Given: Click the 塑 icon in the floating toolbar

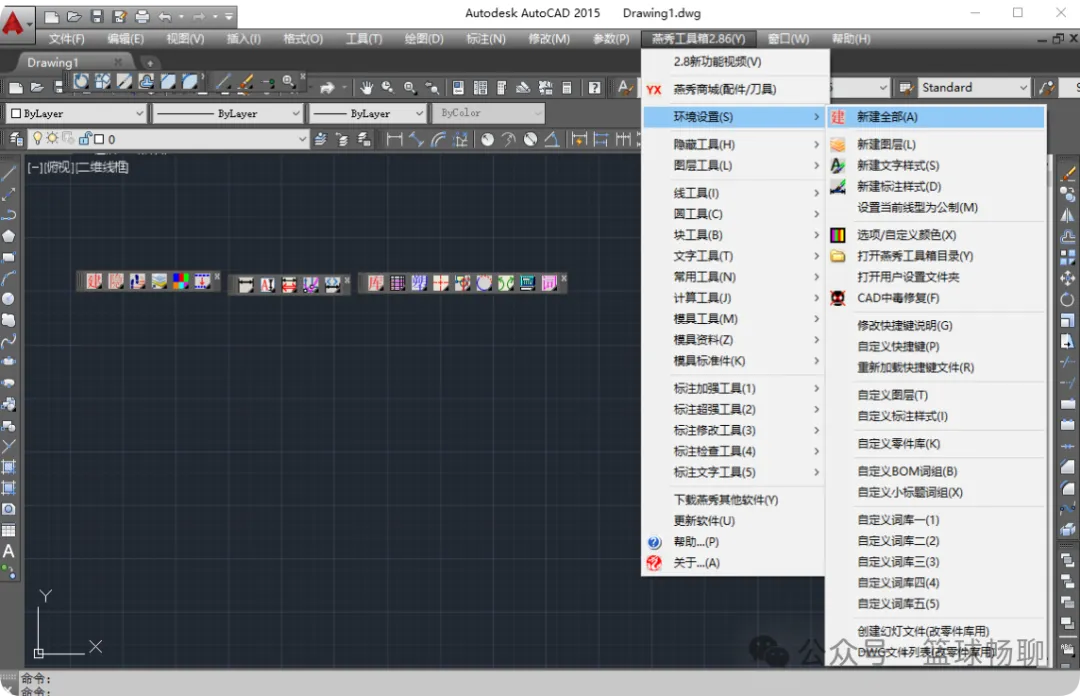Looking at the screenshot, I should click(x=419, y=283).
